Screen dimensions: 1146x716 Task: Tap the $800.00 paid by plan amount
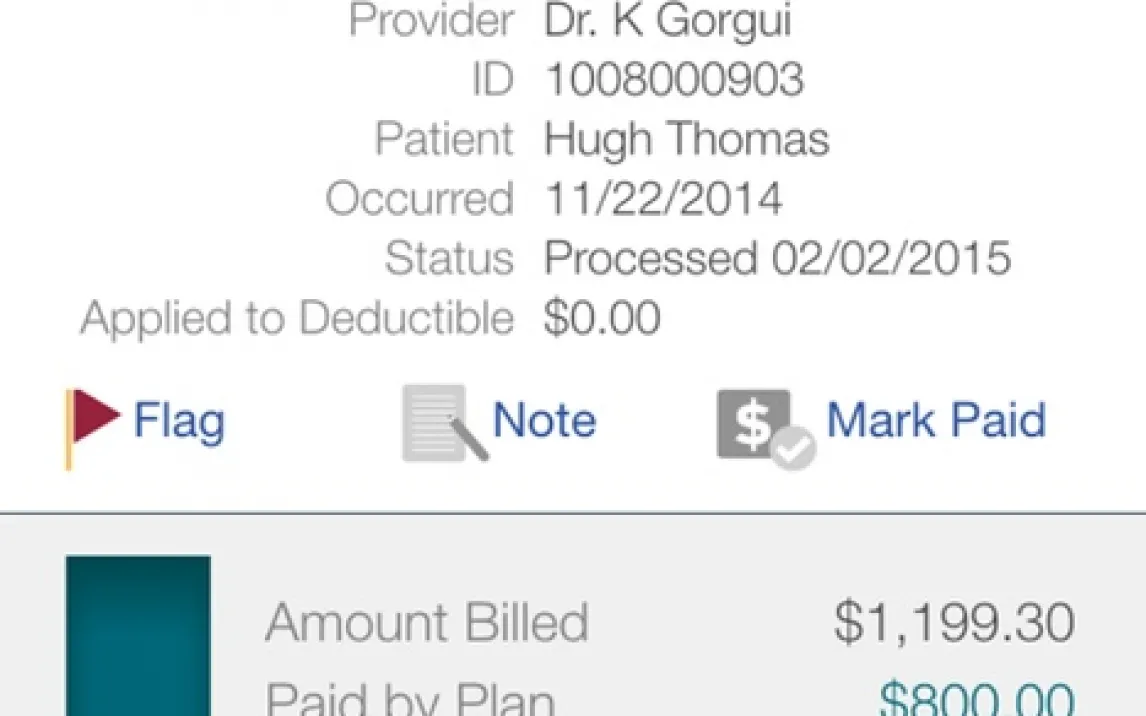977,698
